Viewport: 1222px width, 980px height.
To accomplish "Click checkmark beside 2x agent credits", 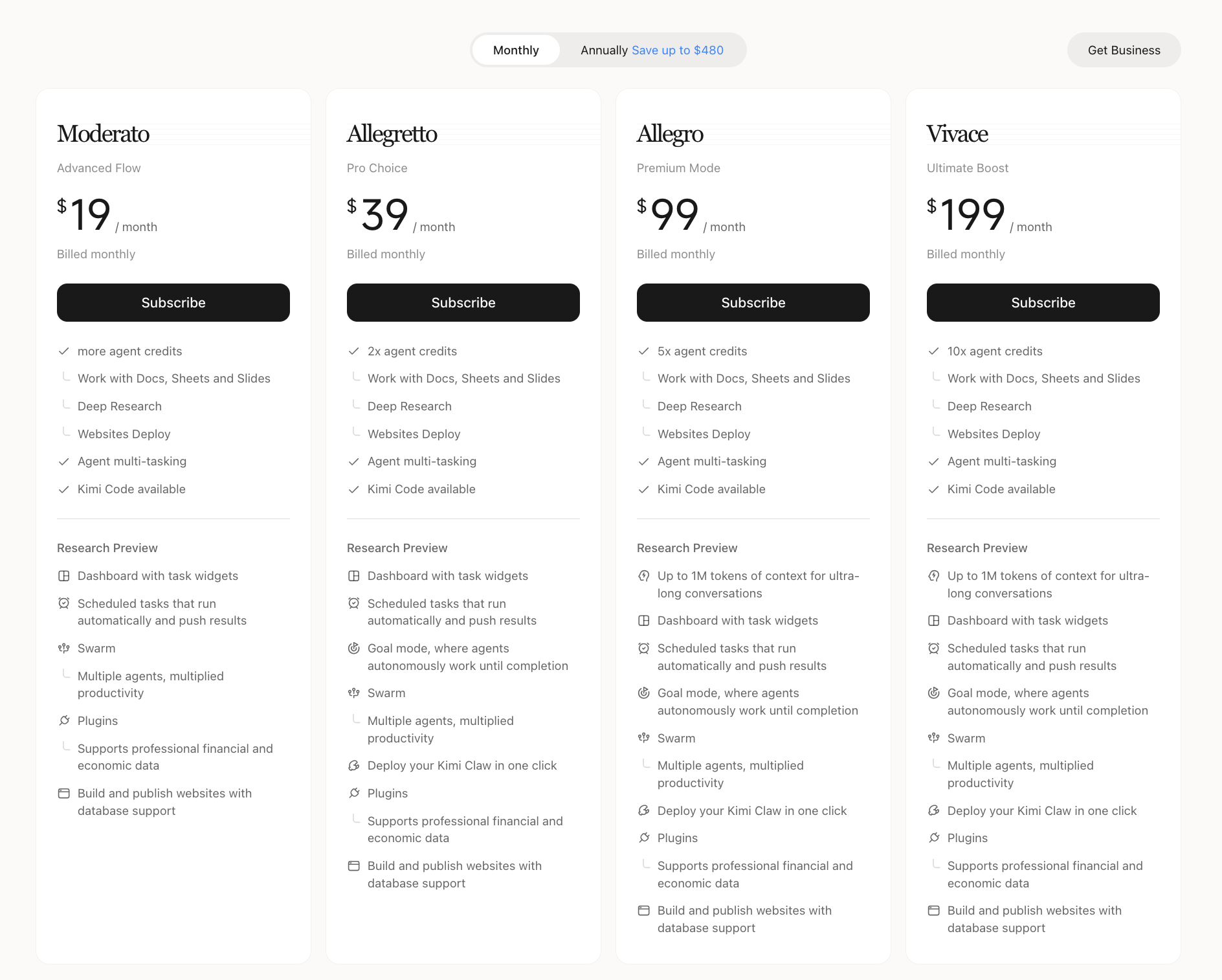I will [353, 351].
